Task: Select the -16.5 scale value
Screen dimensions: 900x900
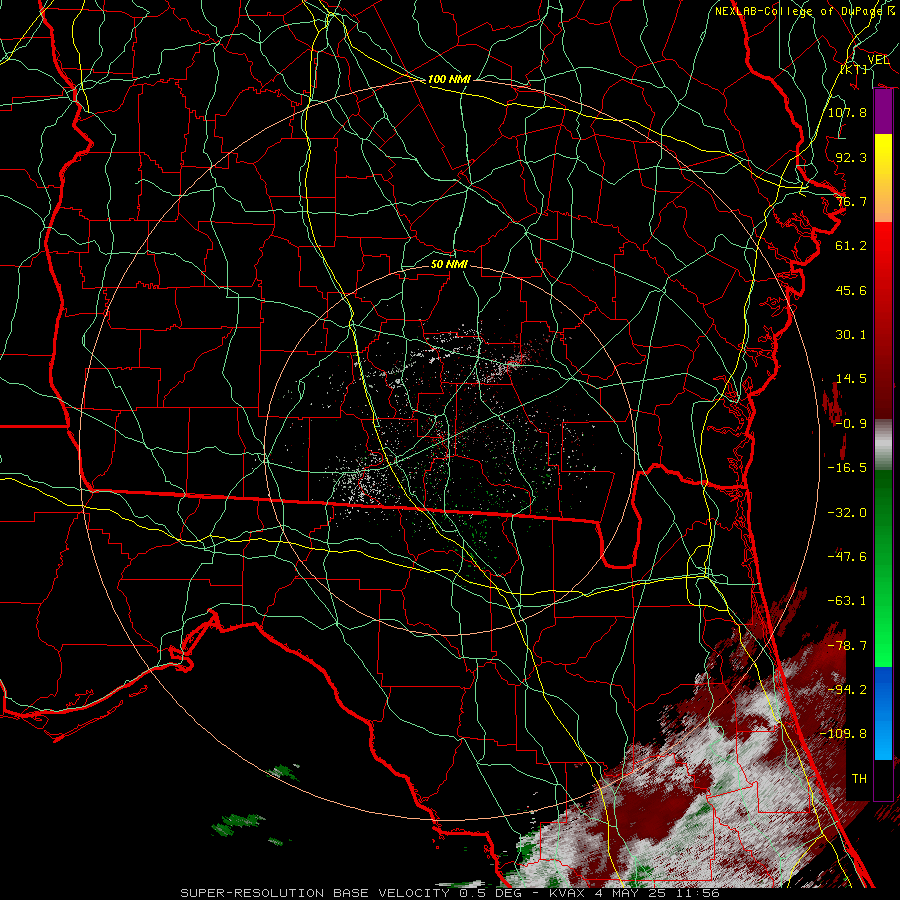Action: pos(847,468)
